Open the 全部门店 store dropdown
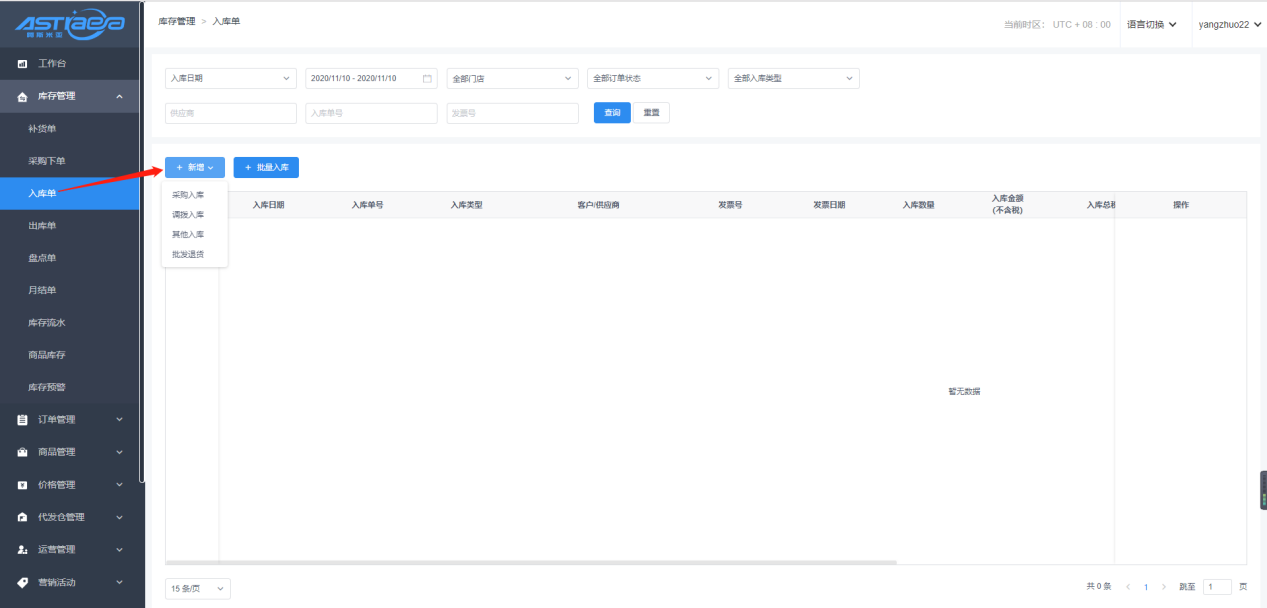Viewport: 1267px width, 608px height. (512, 78)
